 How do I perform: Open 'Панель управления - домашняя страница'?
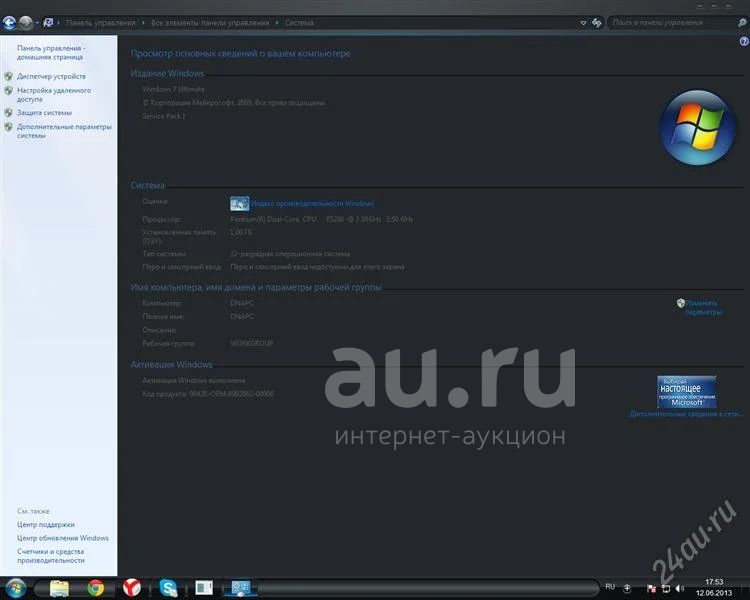[x=51, y=53]
